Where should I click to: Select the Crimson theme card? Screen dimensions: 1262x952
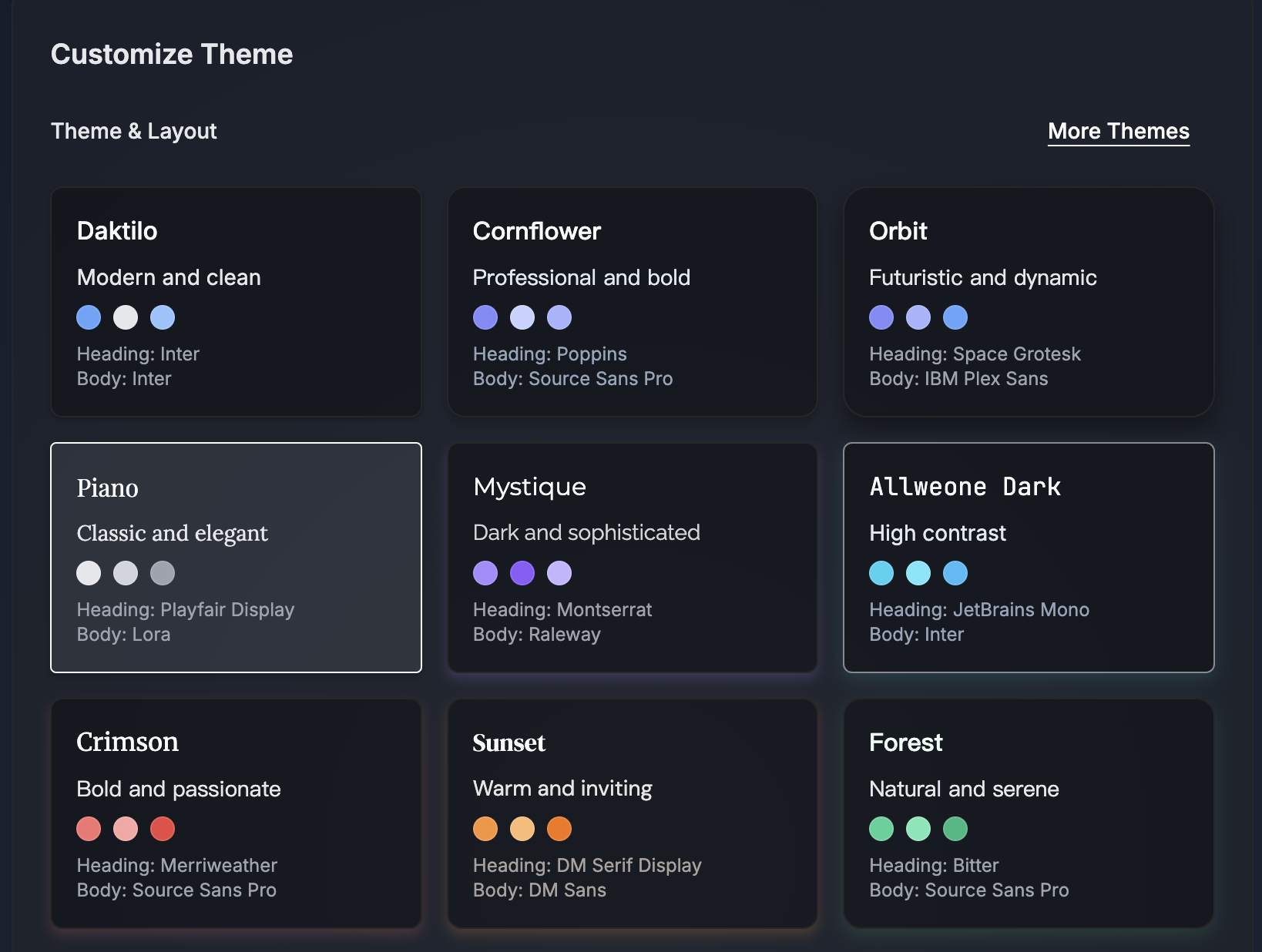(236, 813)
